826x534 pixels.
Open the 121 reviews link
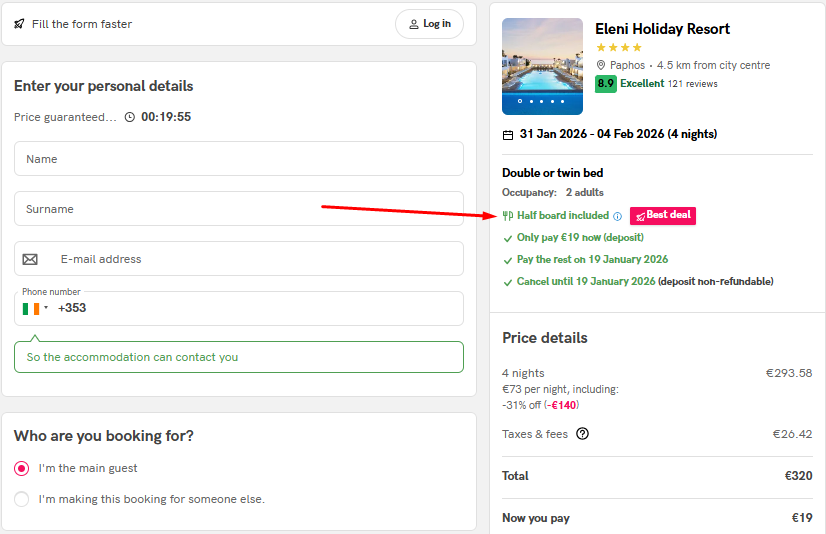pyautogui.click(x=692, y=84)
